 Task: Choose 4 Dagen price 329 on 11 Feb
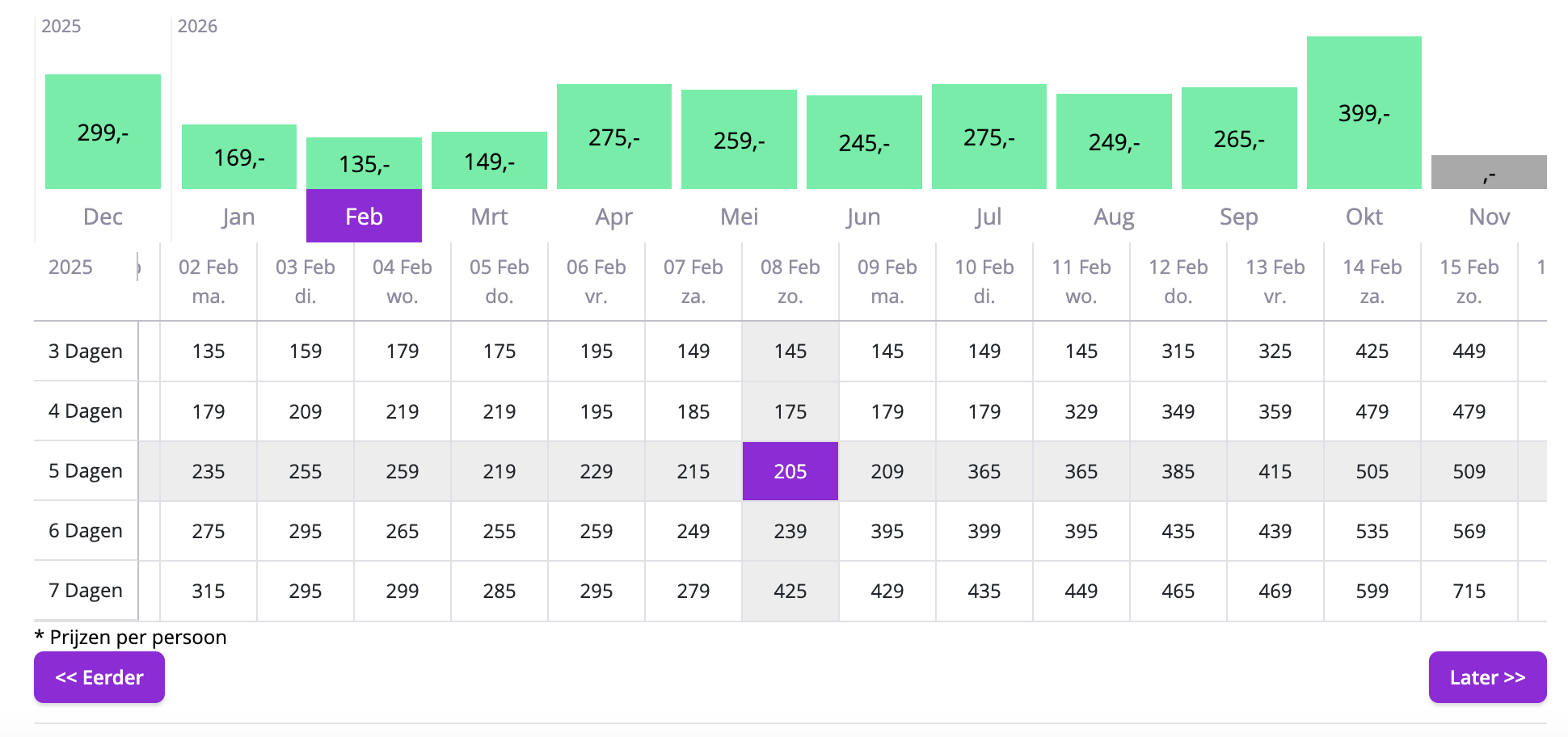(1081, 411)
